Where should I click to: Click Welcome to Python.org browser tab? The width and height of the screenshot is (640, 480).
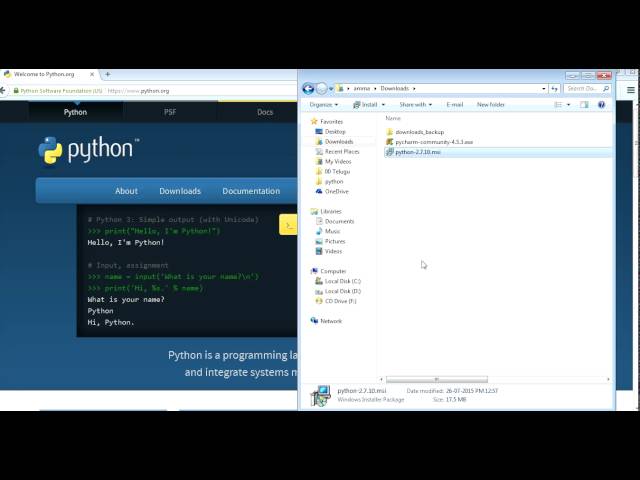pyautogui.click(x=49, y=74)
